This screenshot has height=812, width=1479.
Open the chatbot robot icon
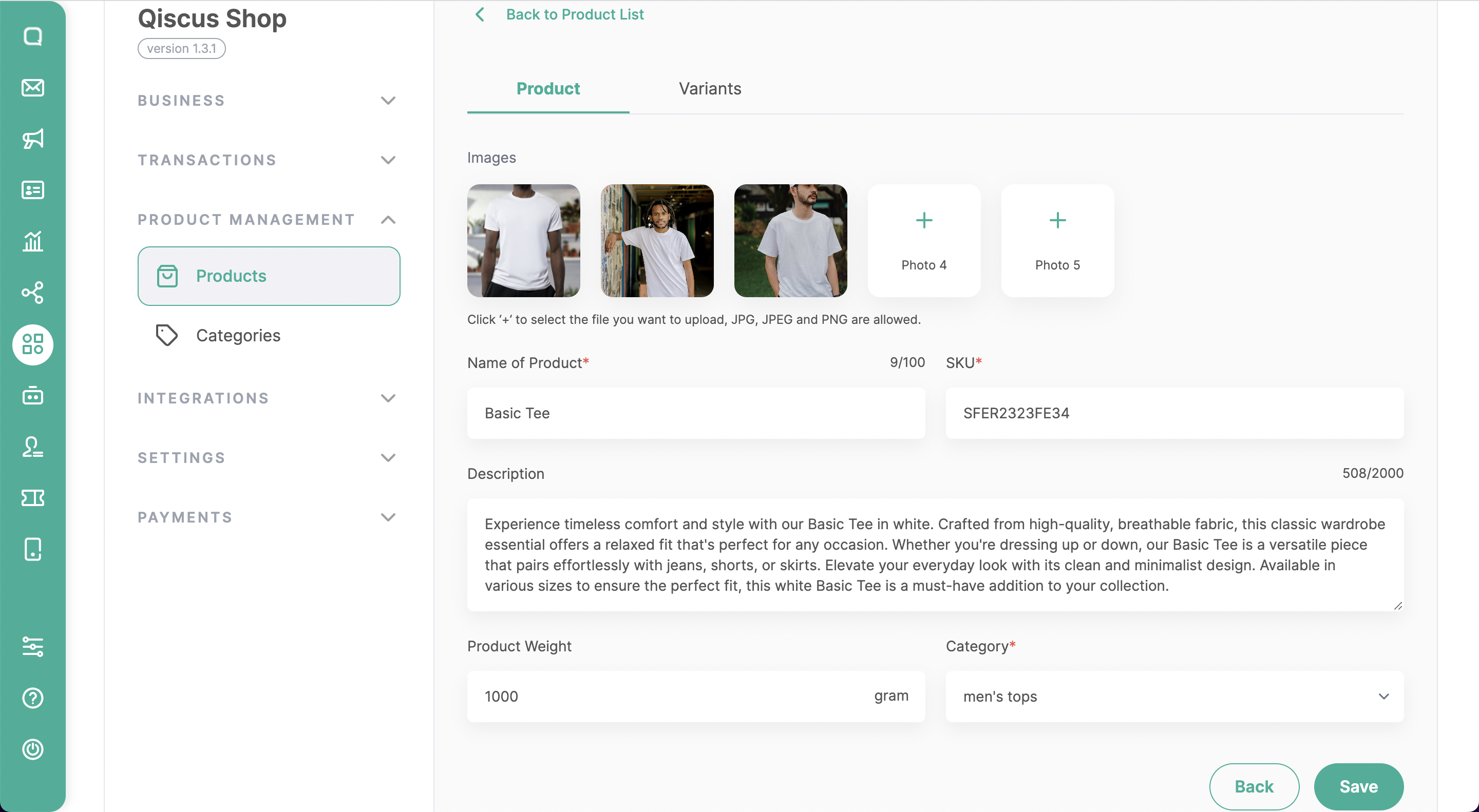tap(33, 395)
